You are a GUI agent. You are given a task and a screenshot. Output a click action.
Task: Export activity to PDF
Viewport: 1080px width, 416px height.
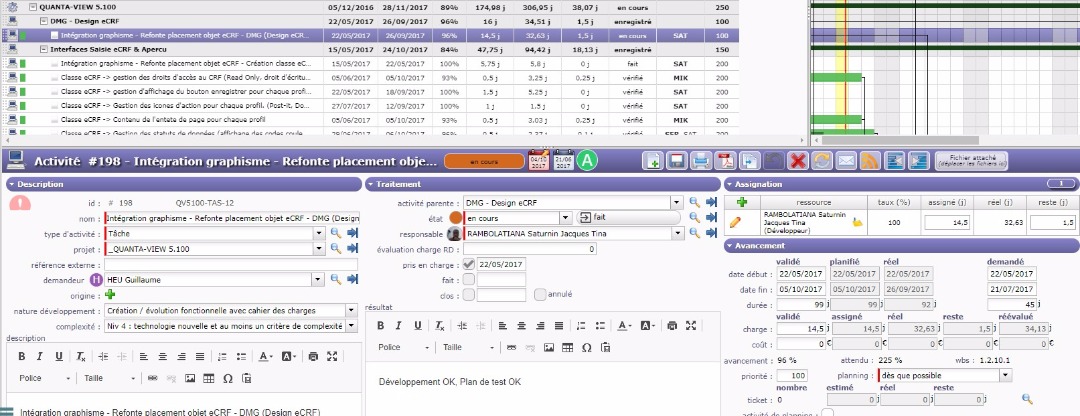tap(725, 161)
